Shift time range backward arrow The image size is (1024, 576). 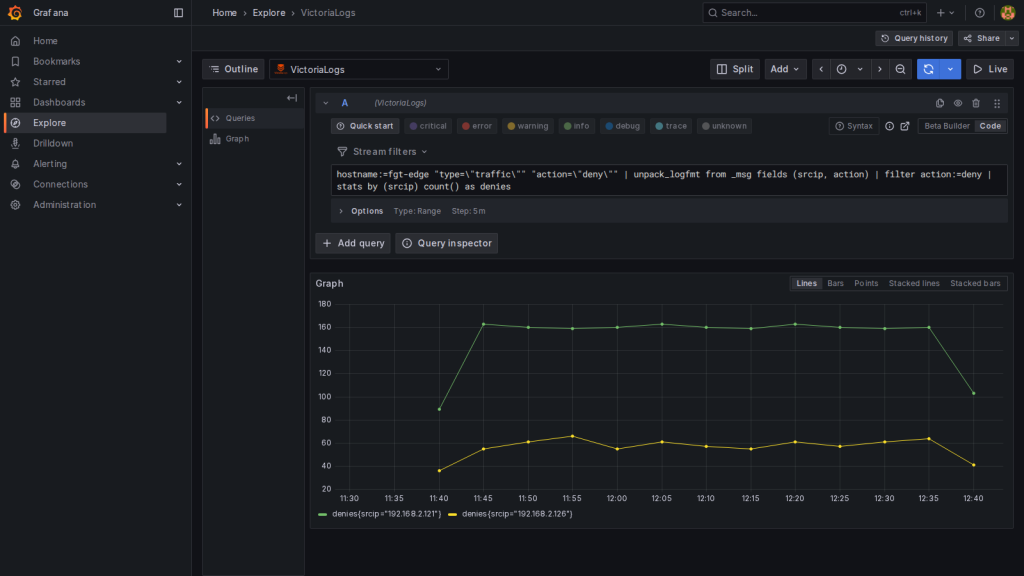(821, 69)
